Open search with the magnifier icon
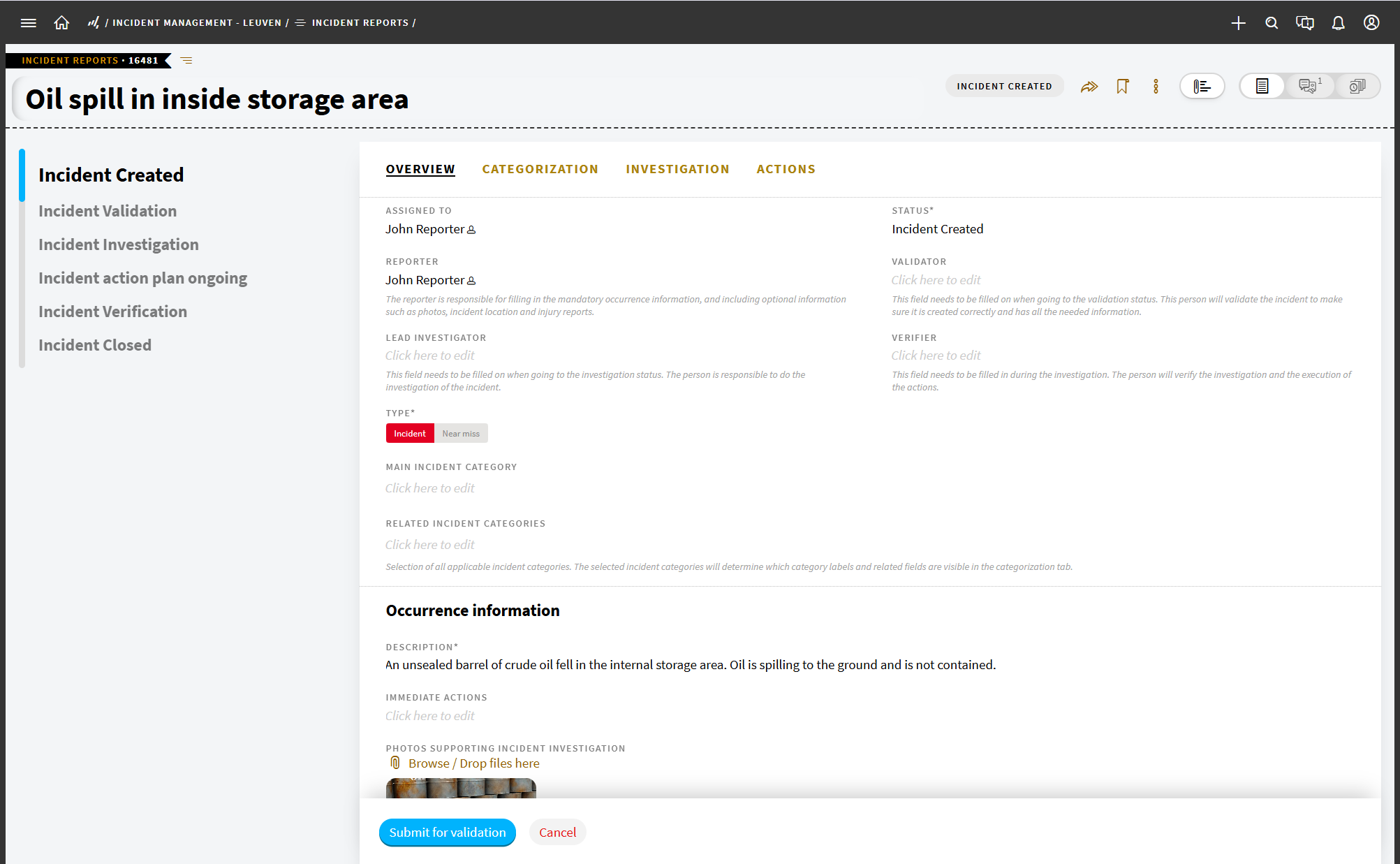The height and width of the screenshot is (864, 1400). pyautogui.click(x=1272, y=23)
